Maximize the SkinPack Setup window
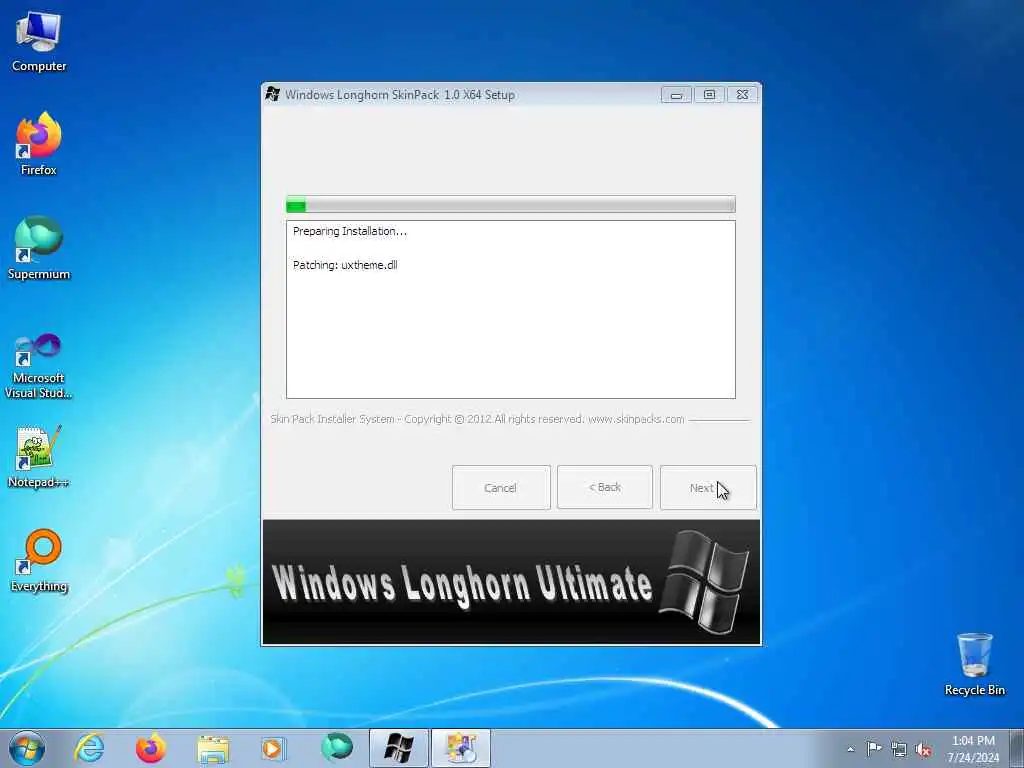This screenshot has height=768, width=1024. pyautogui.click(x=709, y=95)
